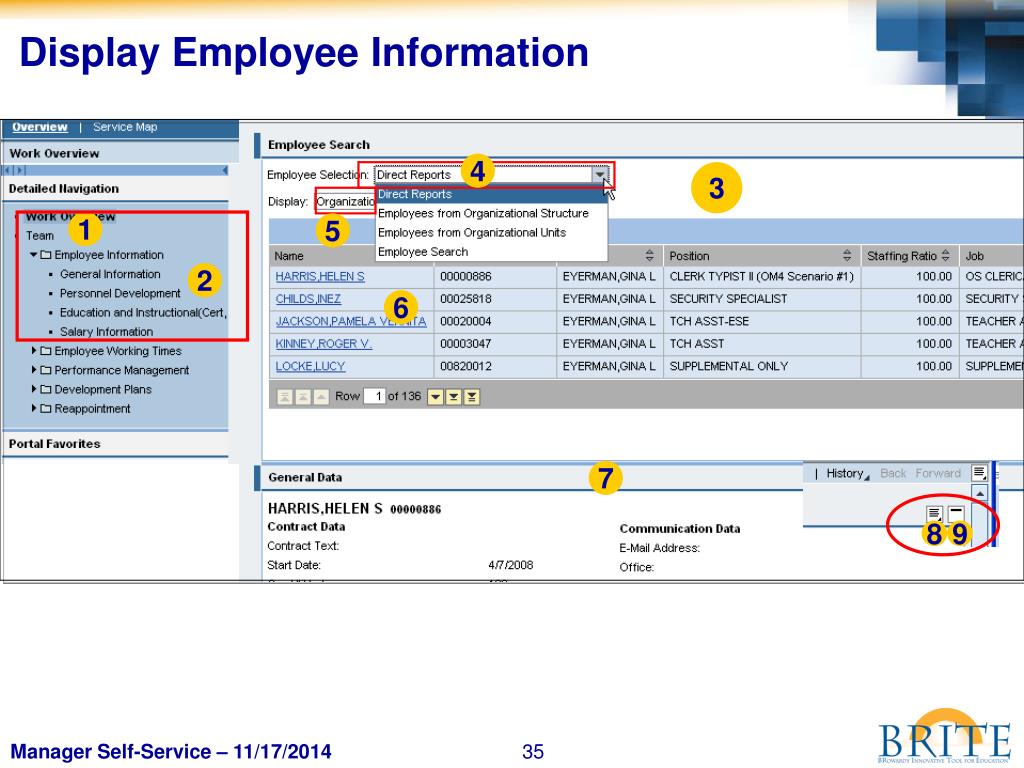Open the History menu

click(847, 473)
